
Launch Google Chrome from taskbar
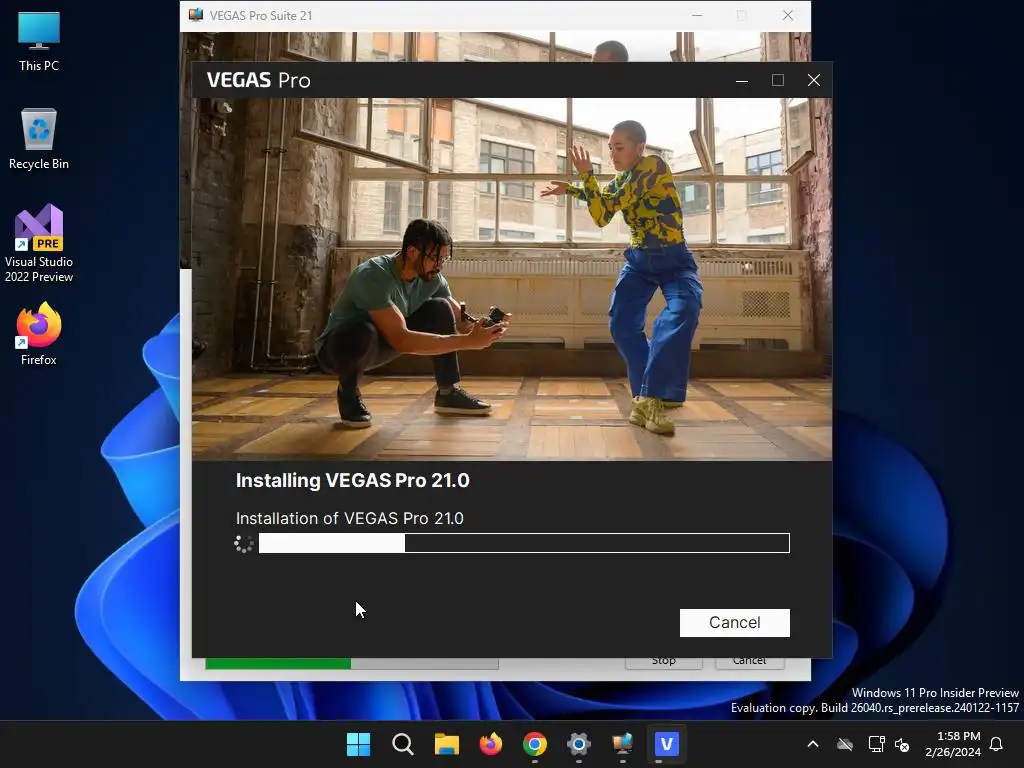[x=535, y=744]
